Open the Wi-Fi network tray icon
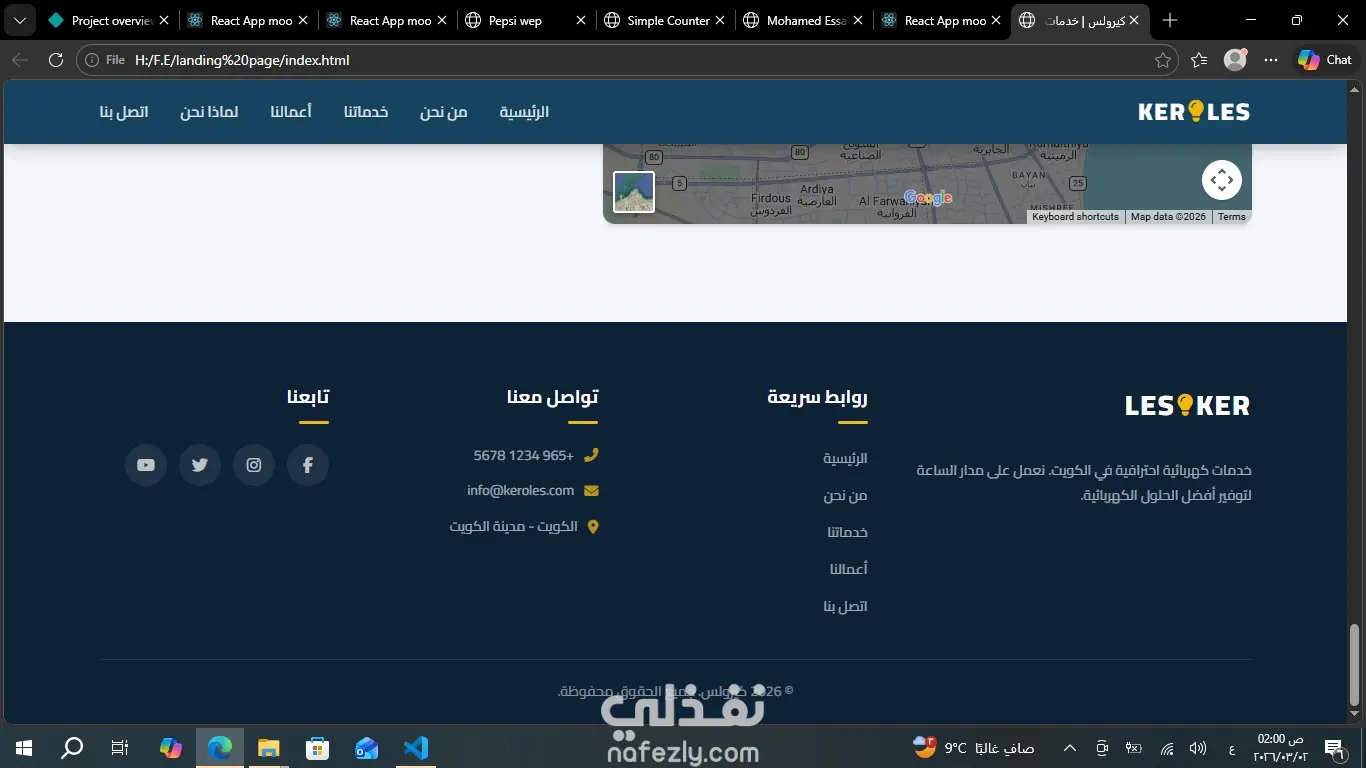Viewport: 1366px width, 768px height. (x=1166, y=748)
